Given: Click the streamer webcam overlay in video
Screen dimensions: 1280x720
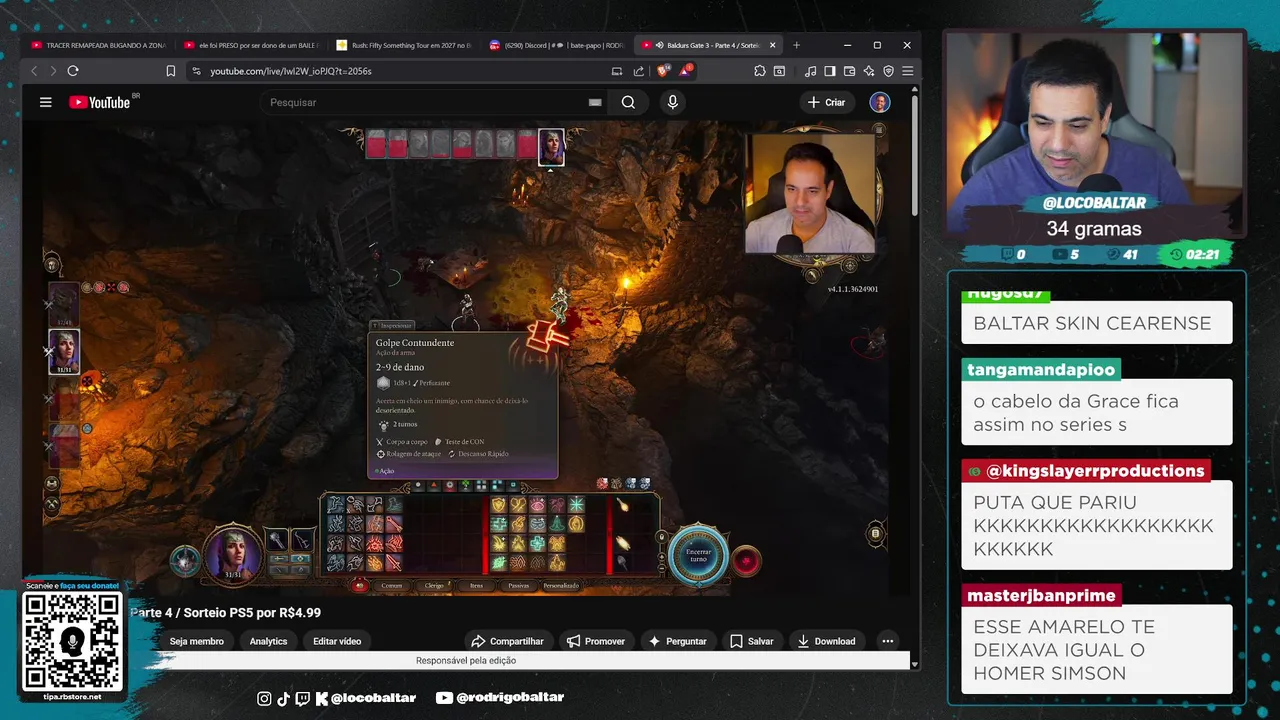Looking at the screenshot, I should [810, 193].
